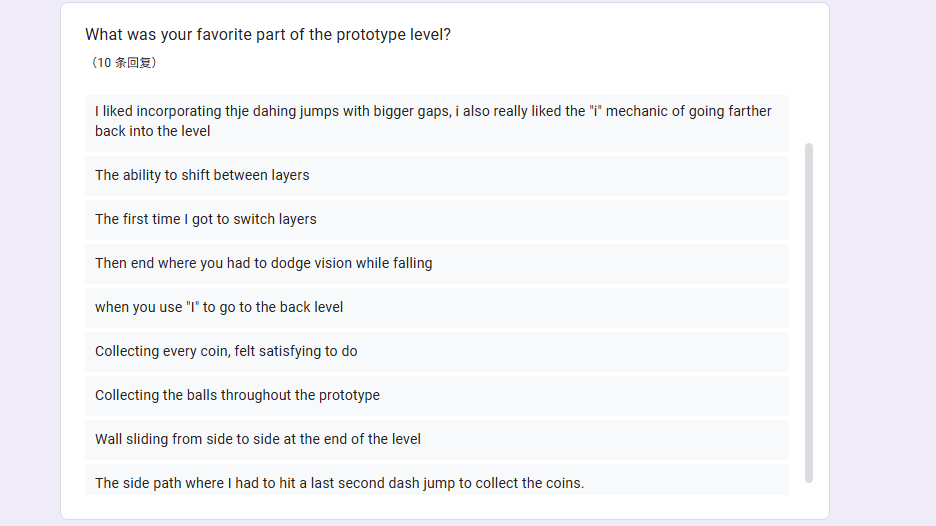Click the 'Collecting the balls' response
This screenshot has height=526, width=936.
click(x=237, y=395)
